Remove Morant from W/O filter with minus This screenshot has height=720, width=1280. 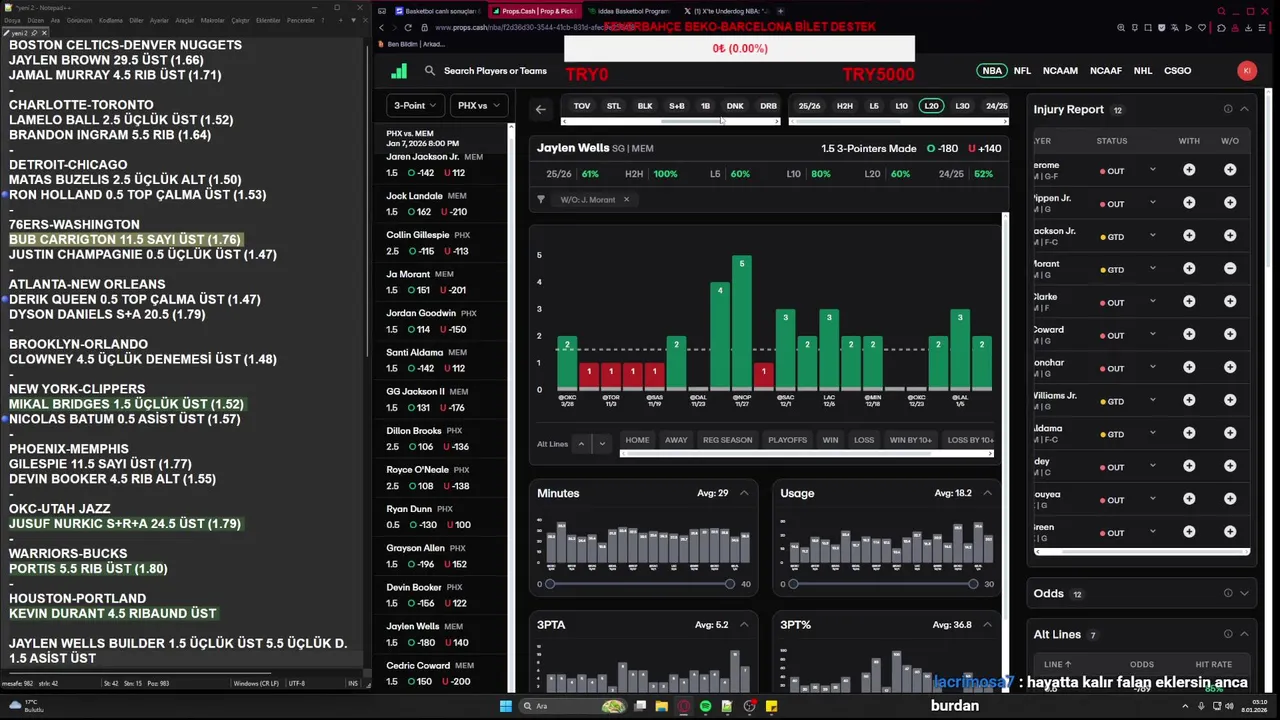(x=1230, y=269)
